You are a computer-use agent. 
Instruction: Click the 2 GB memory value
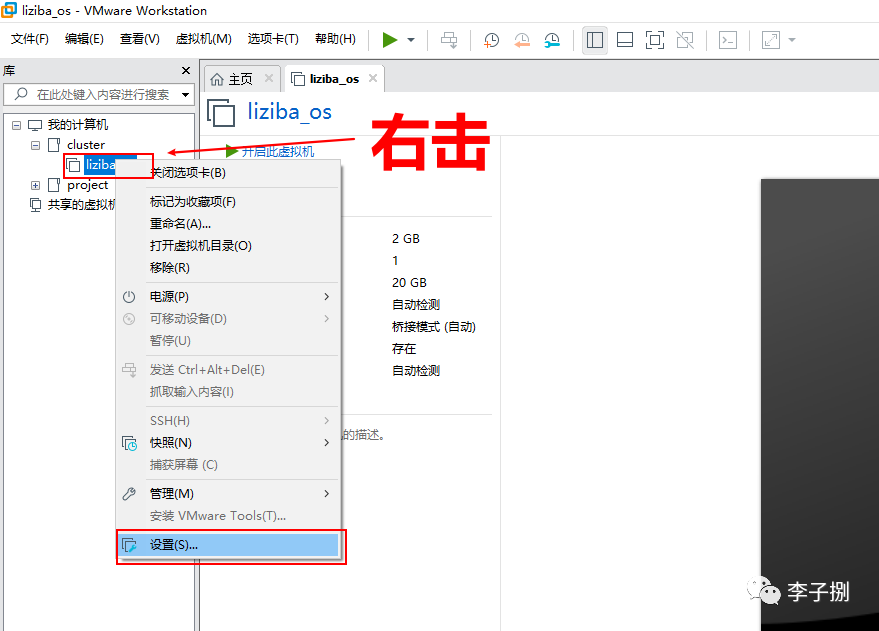coord(406,239)
